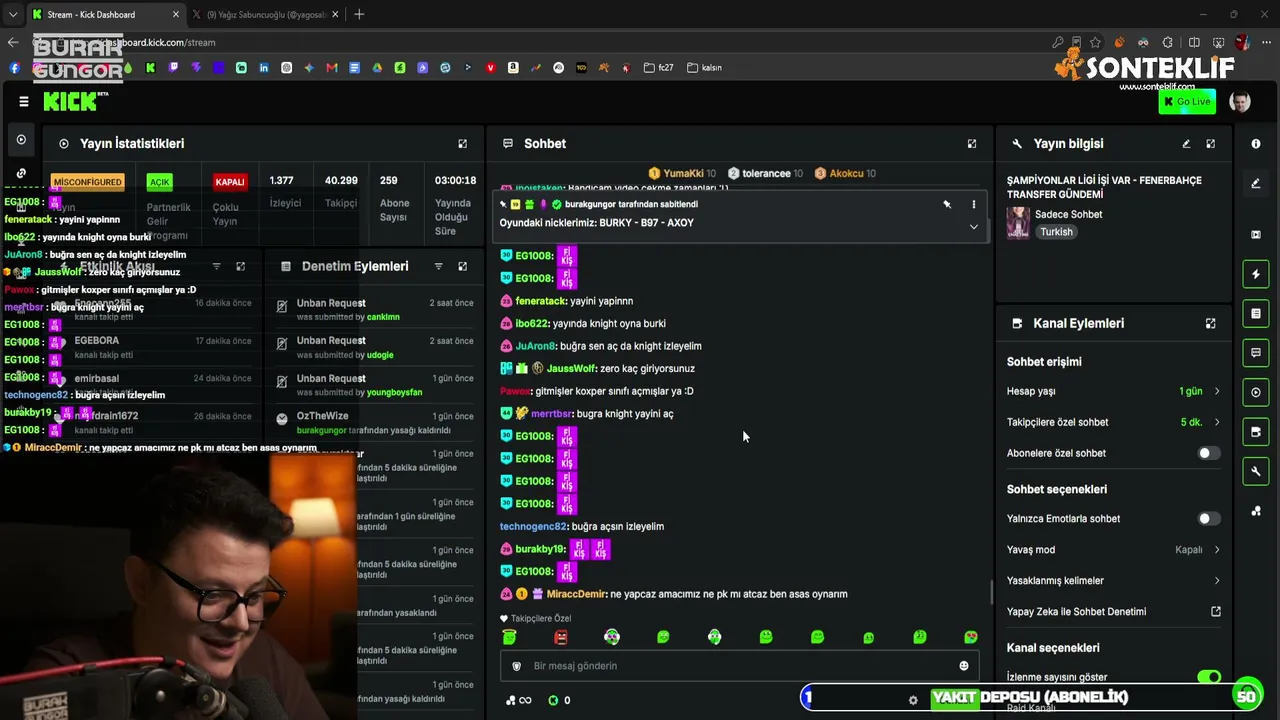This screenshot has height=720, width=1280.
Task: Open the Unban Request from youngboysfan
Action: pos(375,385)
